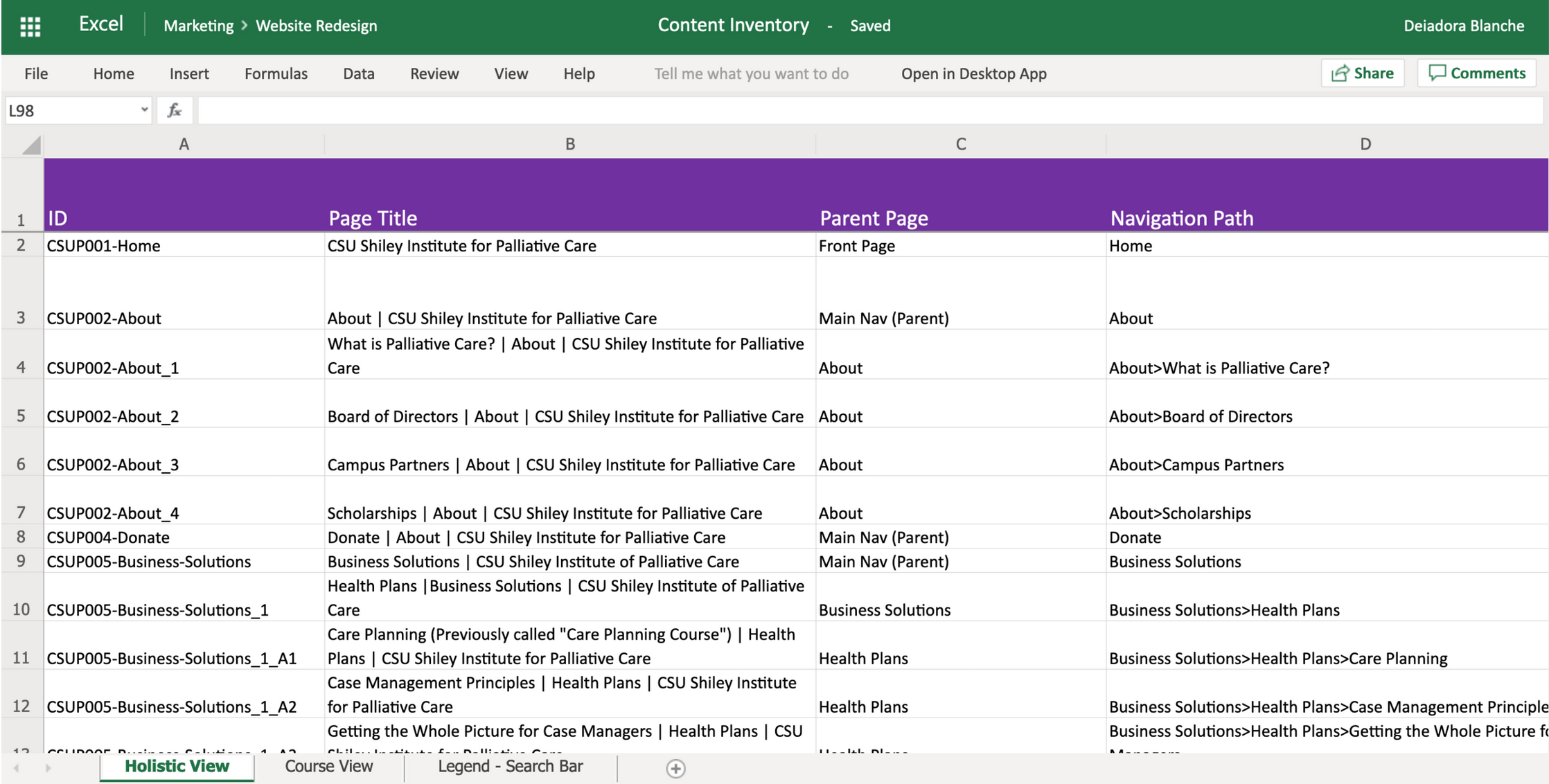Select cell CSUP002-About_3

click(x=184, y=452)
